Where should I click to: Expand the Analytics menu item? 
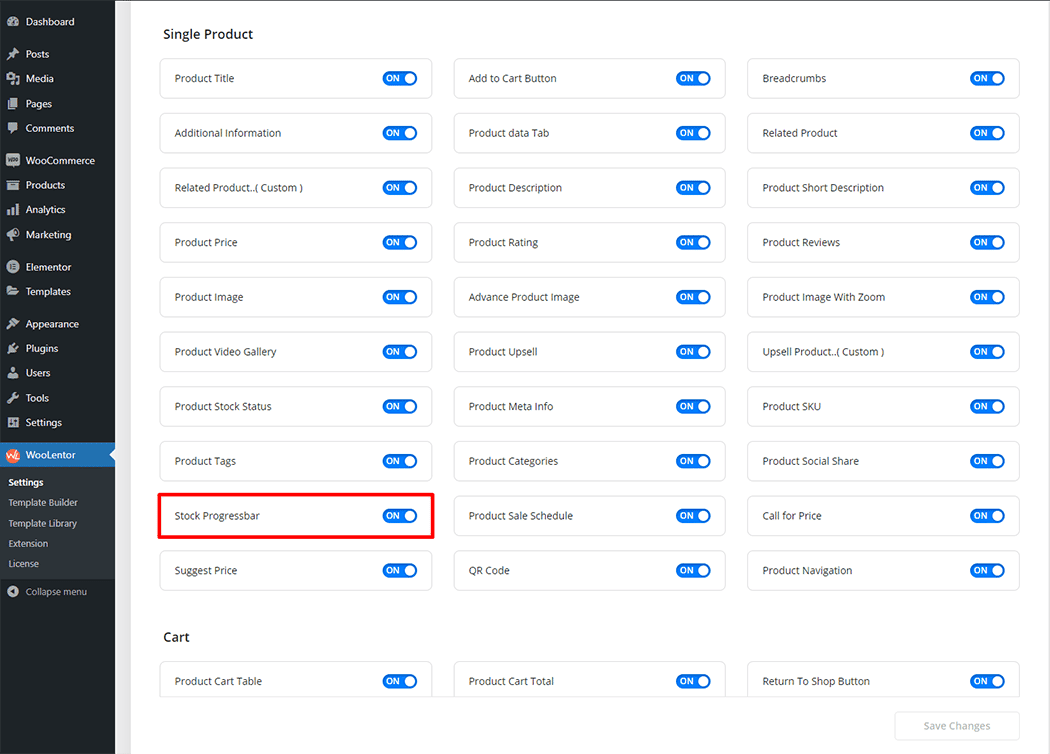coord(45,210)
